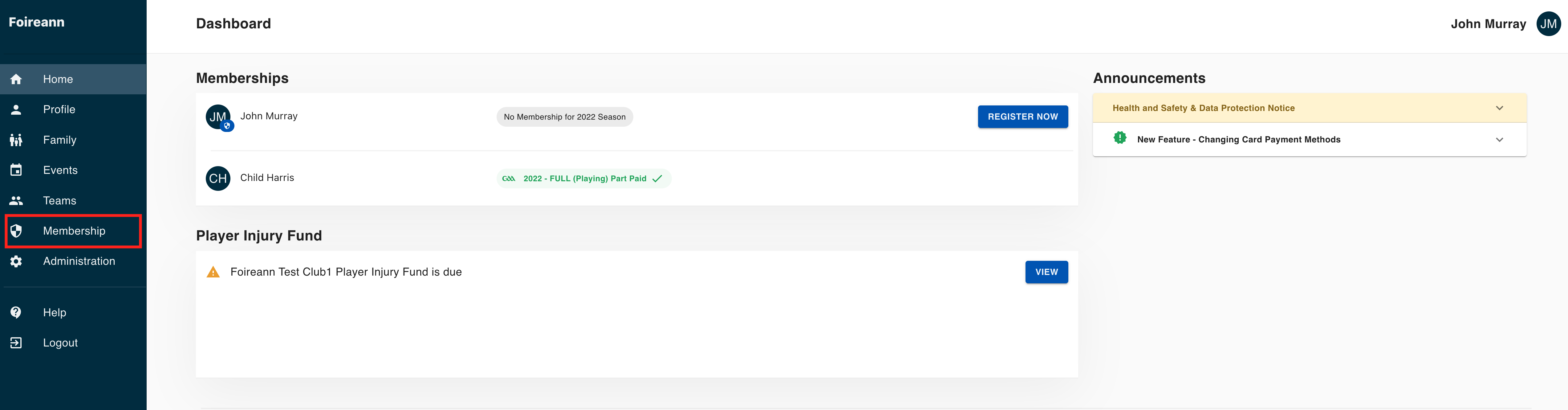The width and height of the screenshot is (1568, 410).
Task: Open Membership in the sidebar
Action: 73,231
